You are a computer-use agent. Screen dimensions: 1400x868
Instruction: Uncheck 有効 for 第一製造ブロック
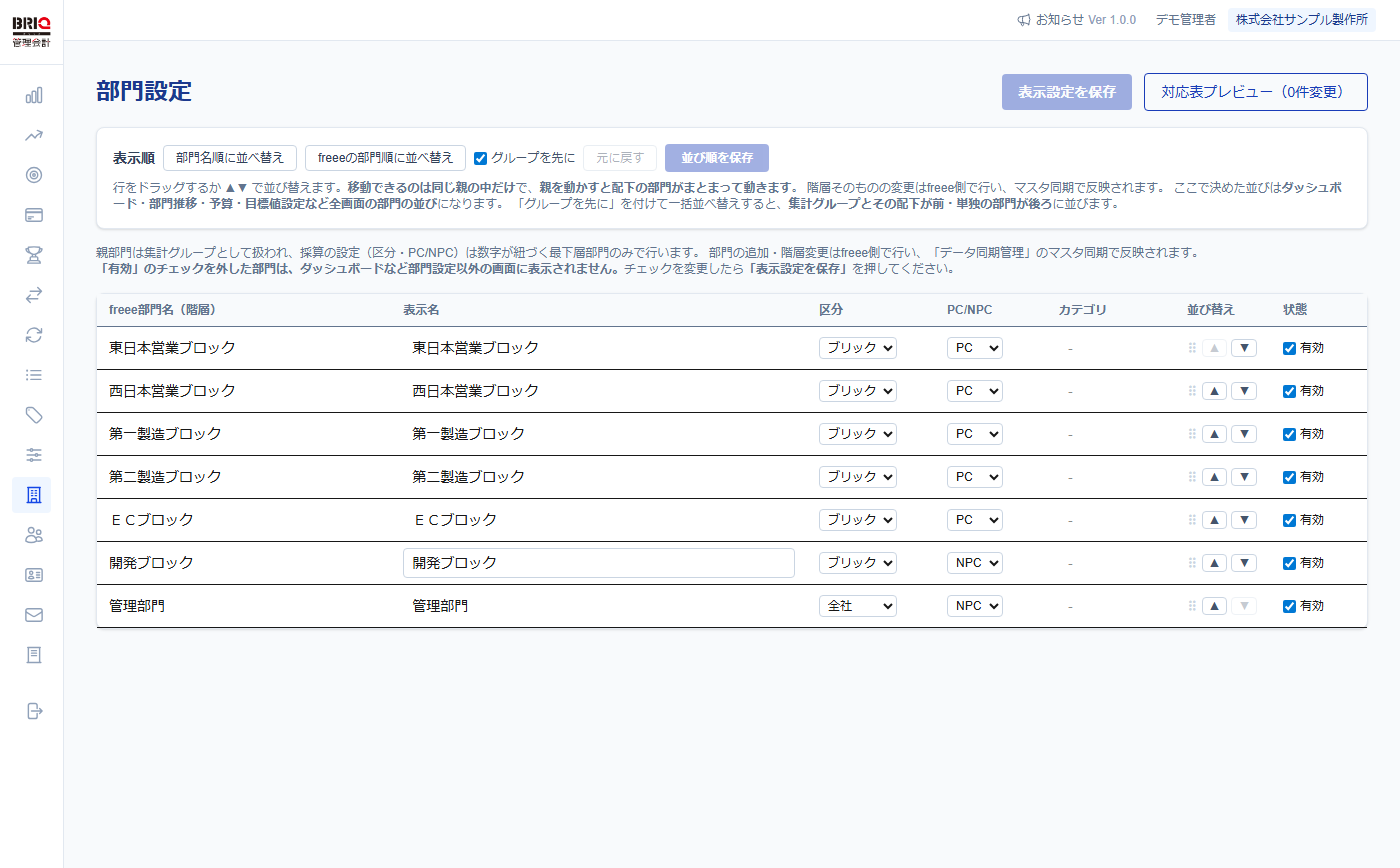1290,434
